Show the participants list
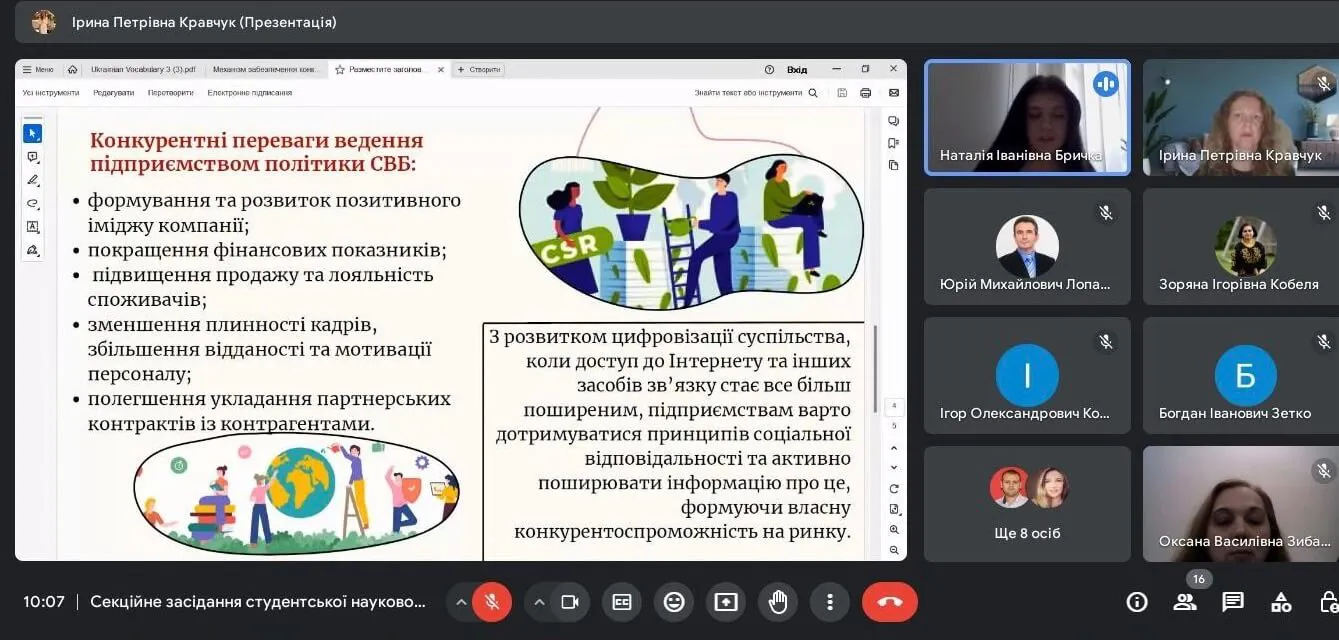This screenshot has width=1339, height=640. pyautogui.click(x=1185, y=602)
